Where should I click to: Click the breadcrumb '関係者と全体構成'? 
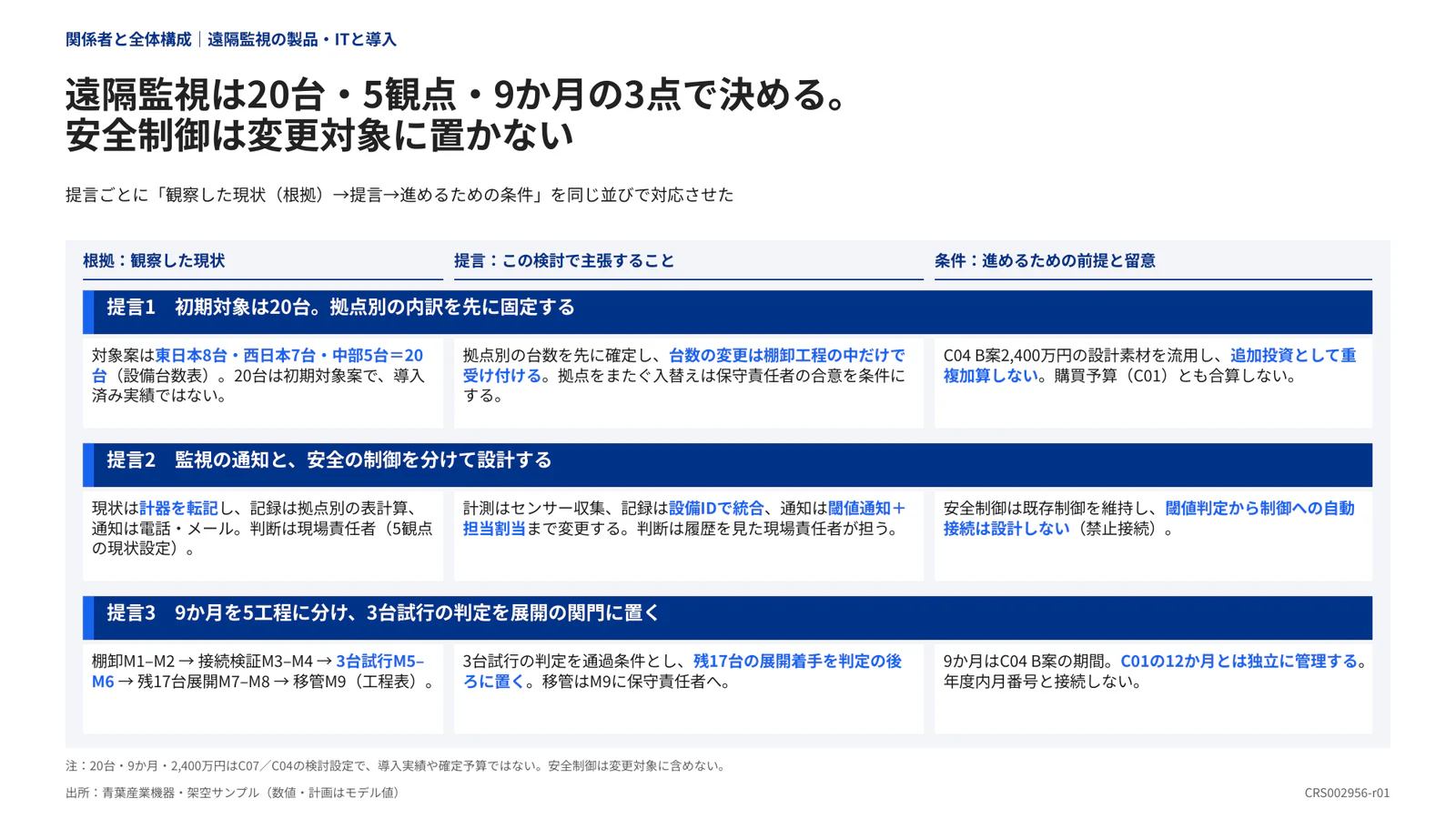[x=128, y=39]
